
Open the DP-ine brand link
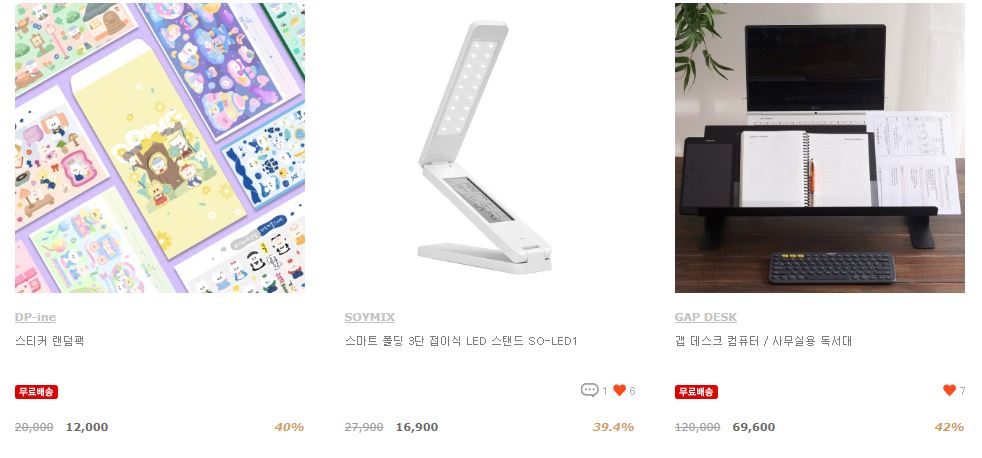click(36, 317)
